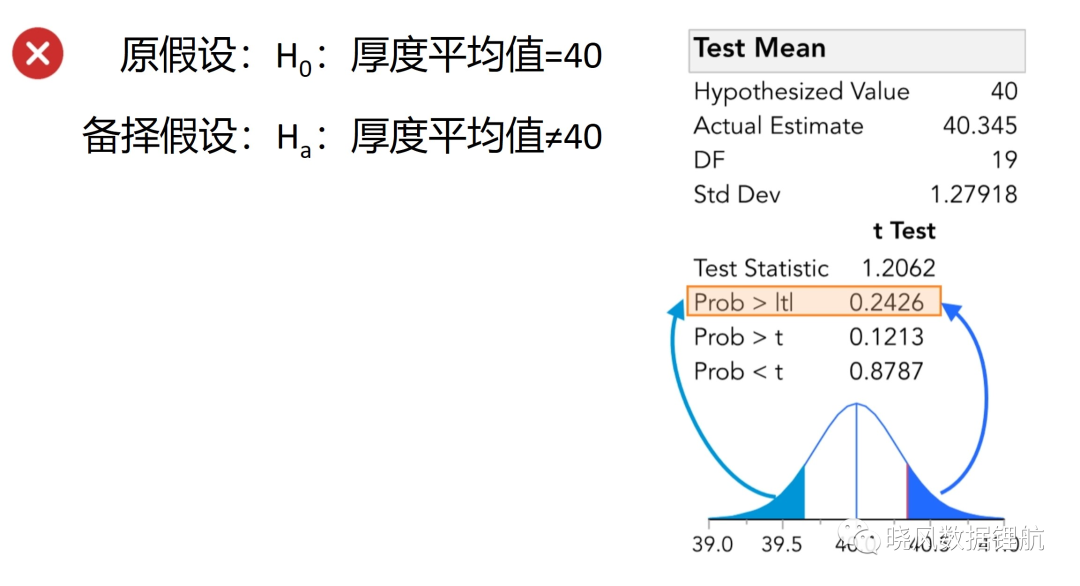The width and height of the screenshot is (1080, 586).
Task: Click the Prob < t 0.8787 row
Action: (x=809, y=371)
